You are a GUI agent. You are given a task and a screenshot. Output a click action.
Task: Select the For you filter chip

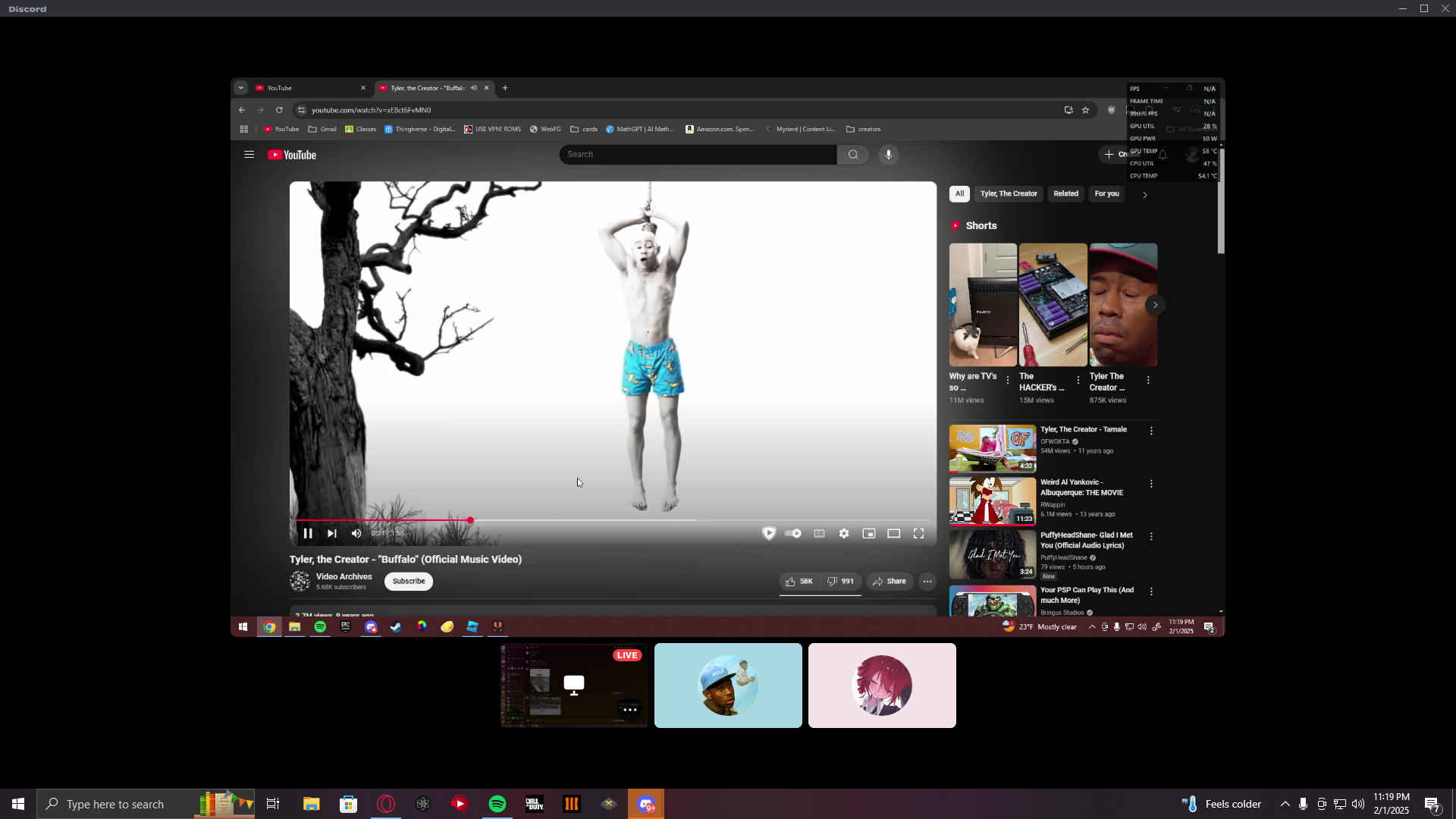pos(1106,194)
